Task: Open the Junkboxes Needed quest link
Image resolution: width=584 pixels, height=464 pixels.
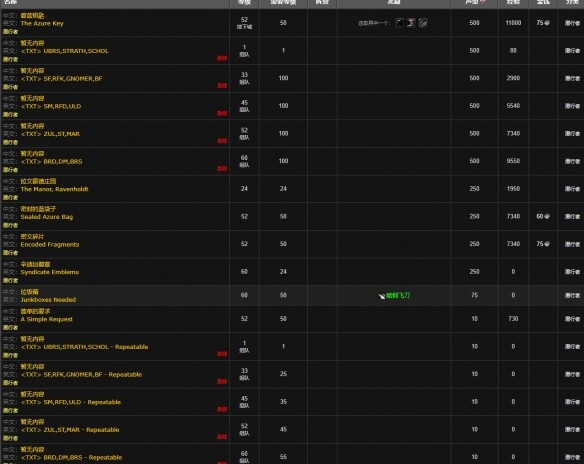Action: (48, 300)
